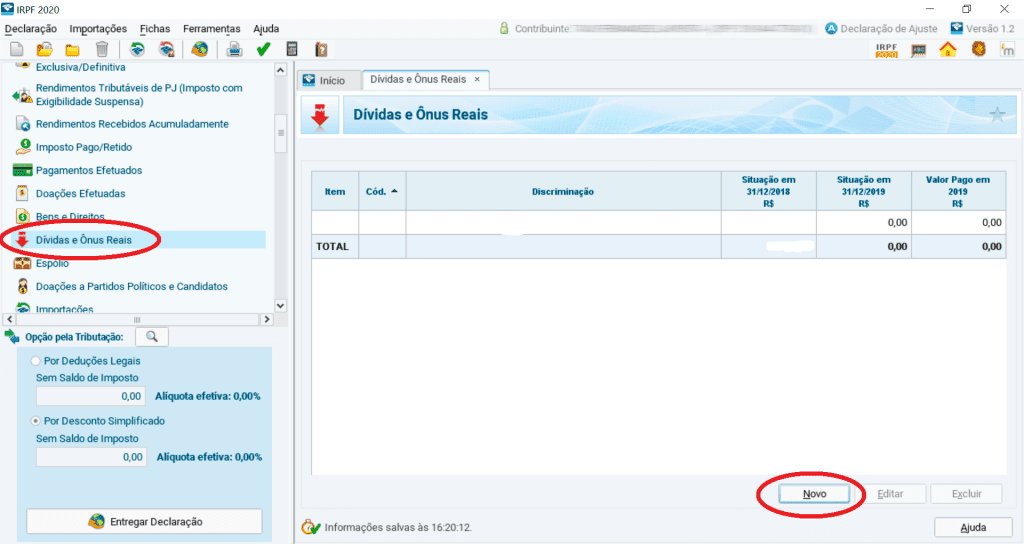Open the Ajuda menu
This screenshot has height=544, width=1024.
click(x=266, y=29)
